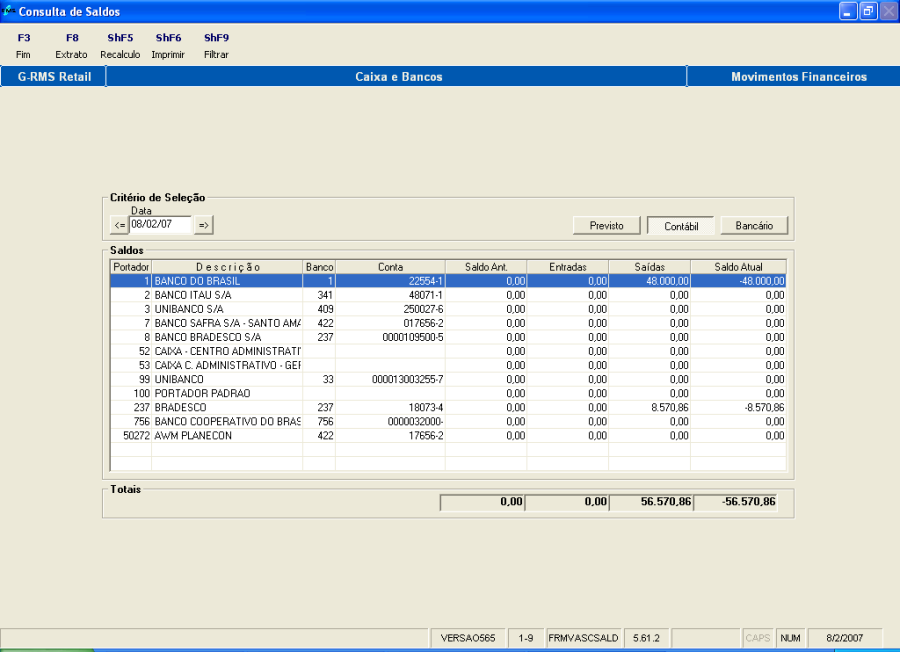Toggle the NUM indicator in the status bar
This screenshot has height=652, width=900.
coord(789,637)
